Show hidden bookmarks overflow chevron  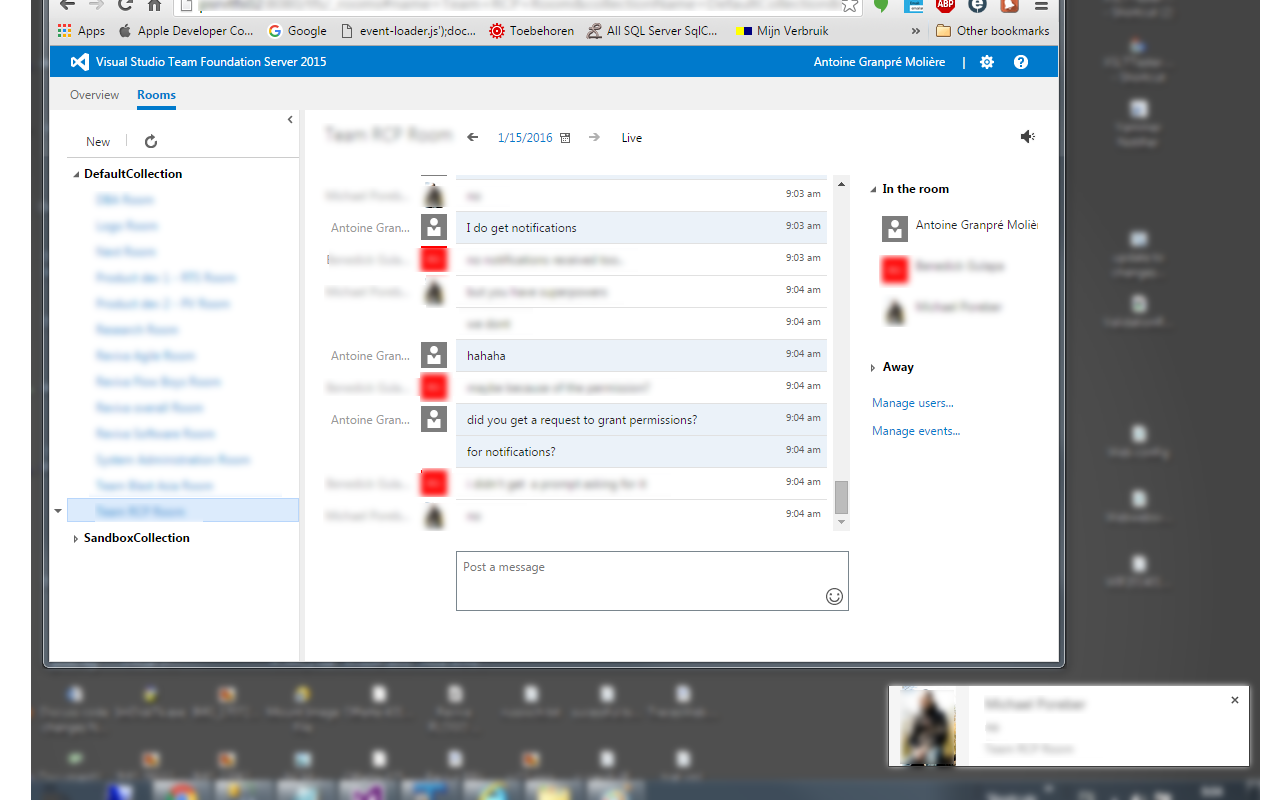pyautogui.click(x=915, y=31)
